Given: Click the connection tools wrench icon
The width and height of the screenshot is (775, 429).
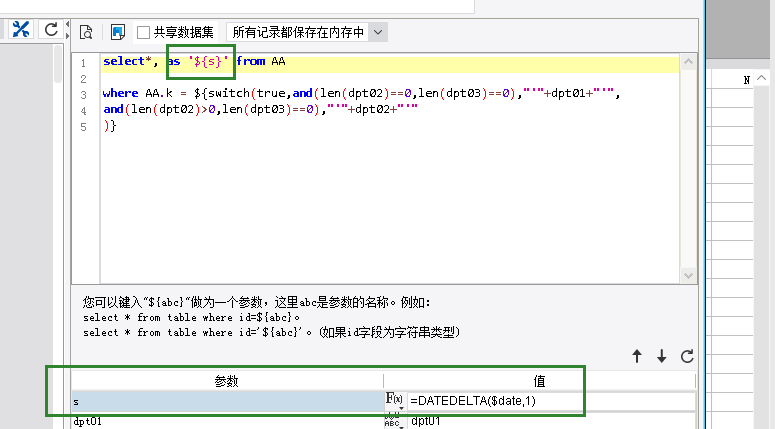Looking at the screenshot, I should click(x=20, y=29).
